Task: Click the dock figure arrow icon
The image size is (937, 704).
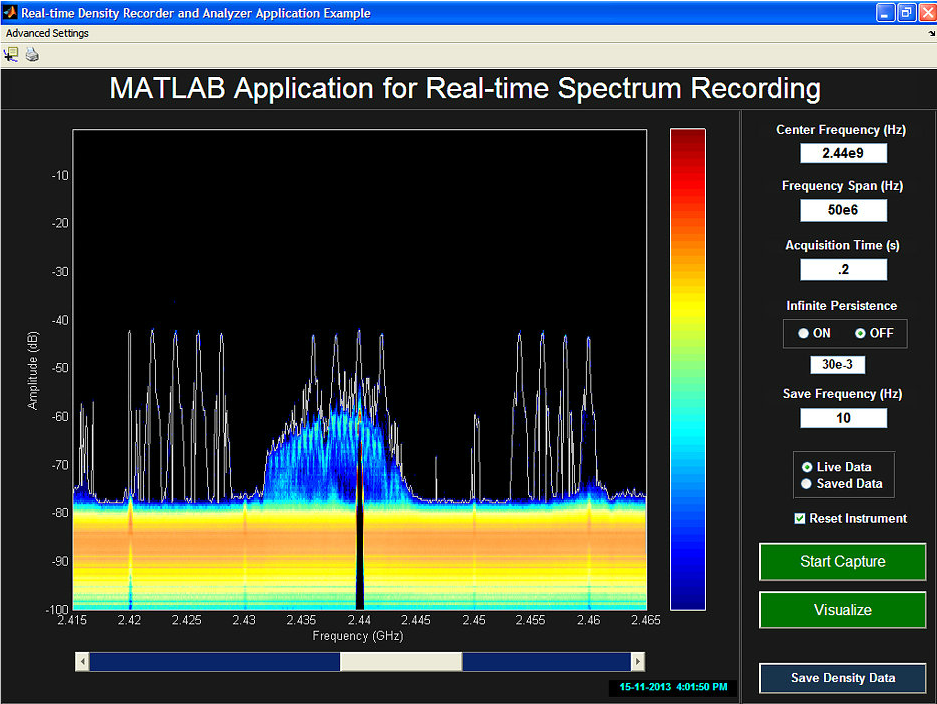Action: [930, 34]
